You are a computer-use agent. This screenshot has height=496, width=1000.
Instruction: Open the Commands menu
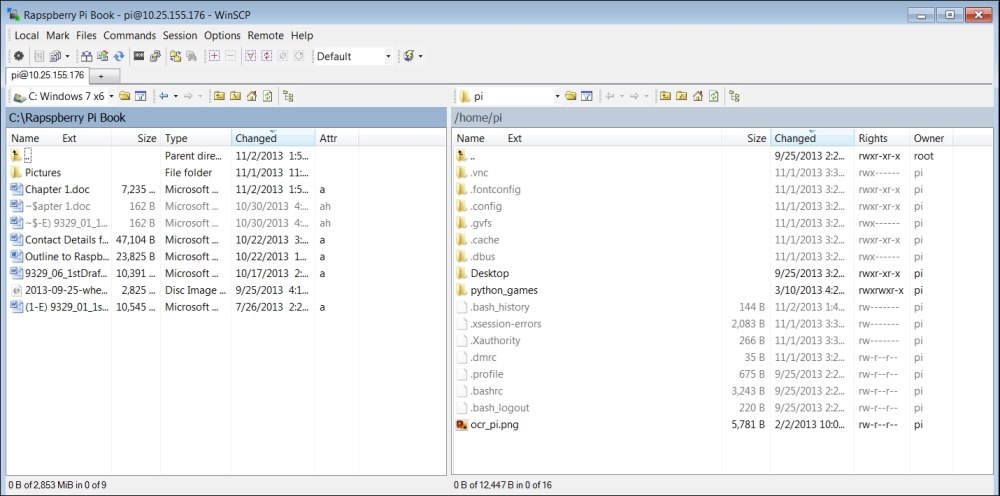pyautogui.click(x=129, y=36)
